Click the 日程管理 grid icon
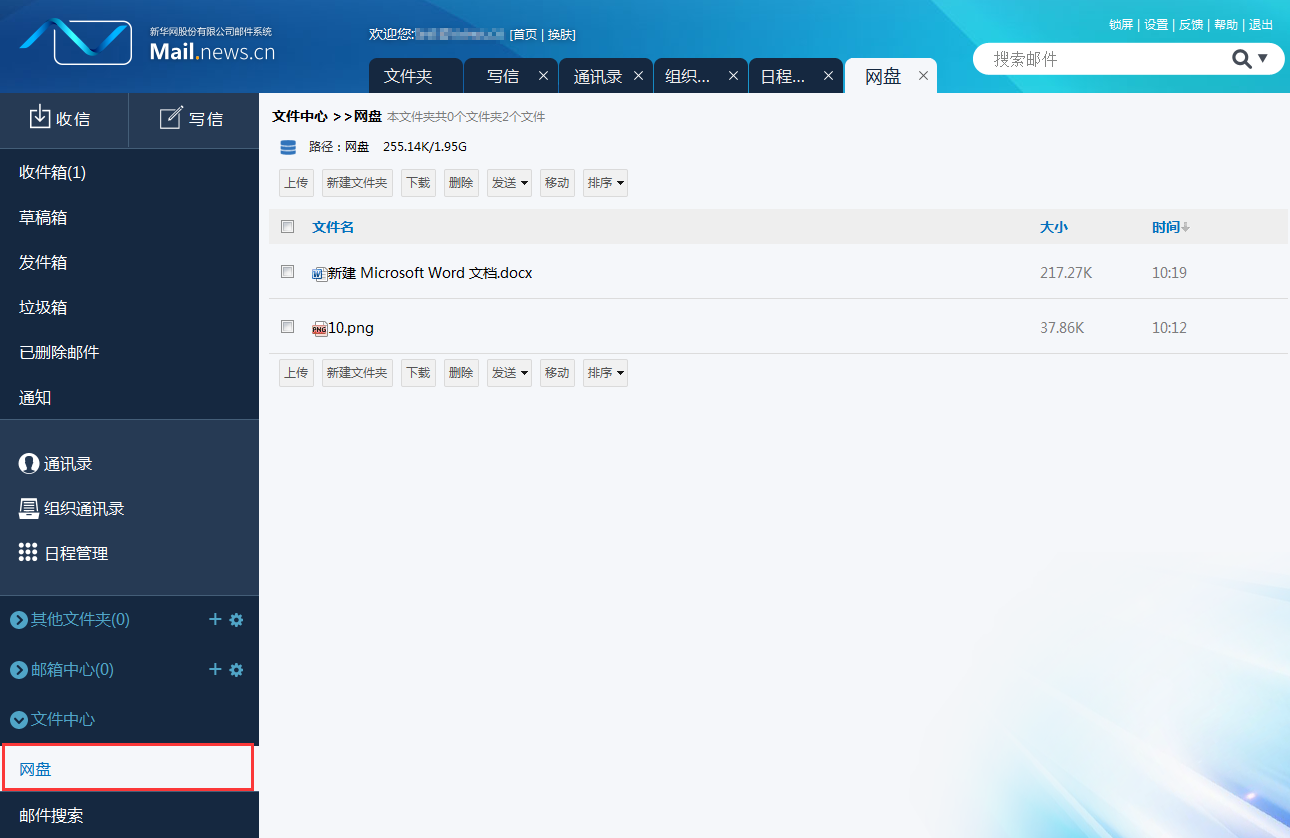1290x838 pixels. [28, 552]
